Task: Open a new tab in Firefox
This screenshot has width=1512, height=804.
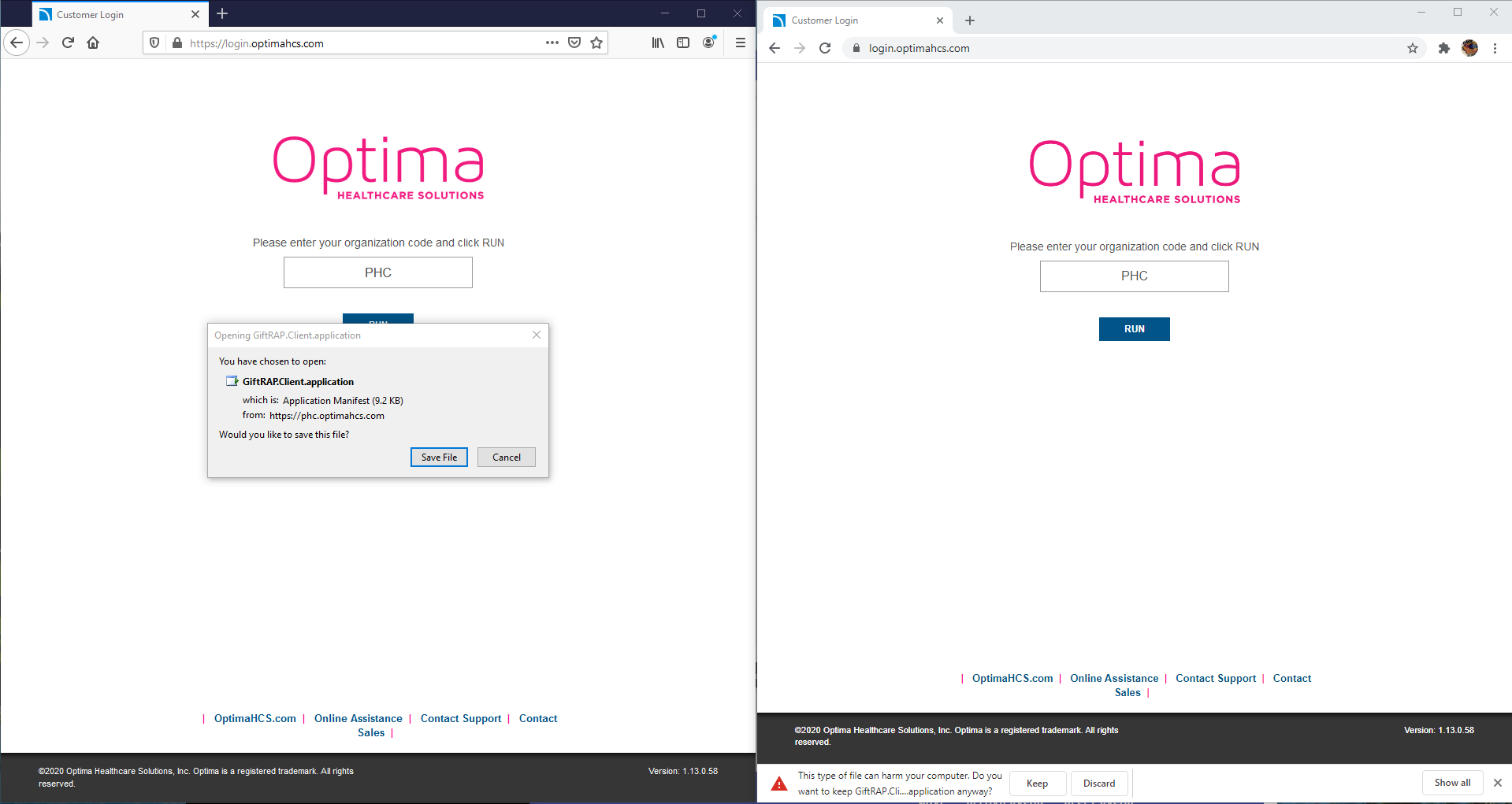Action: coord(222,13)
